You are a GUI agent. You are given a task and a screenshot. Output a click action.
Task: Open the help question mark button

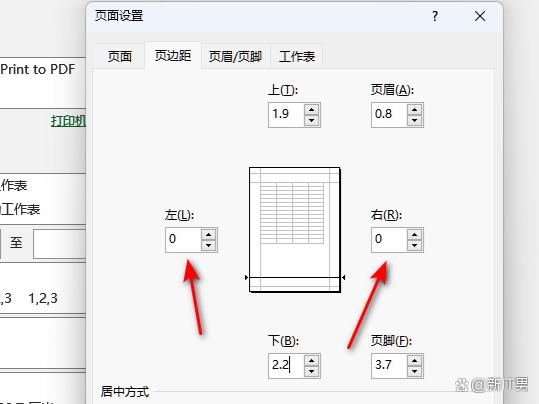click(435, 16)
